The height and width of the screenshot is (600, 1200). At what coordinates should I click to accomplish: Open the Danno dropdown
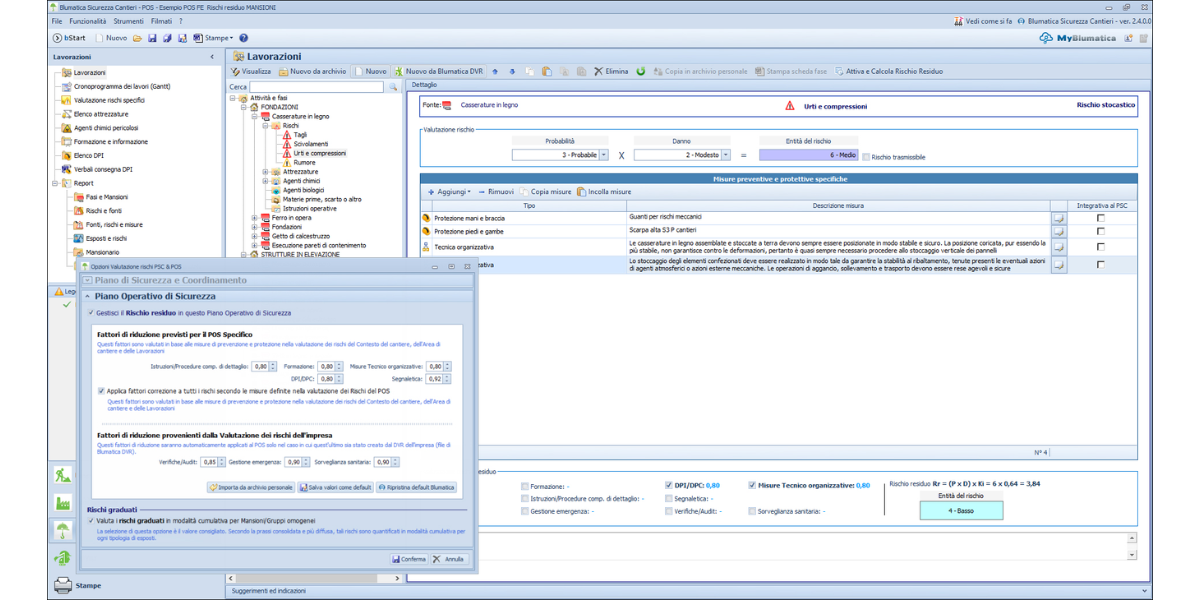[x=725, y=155]
